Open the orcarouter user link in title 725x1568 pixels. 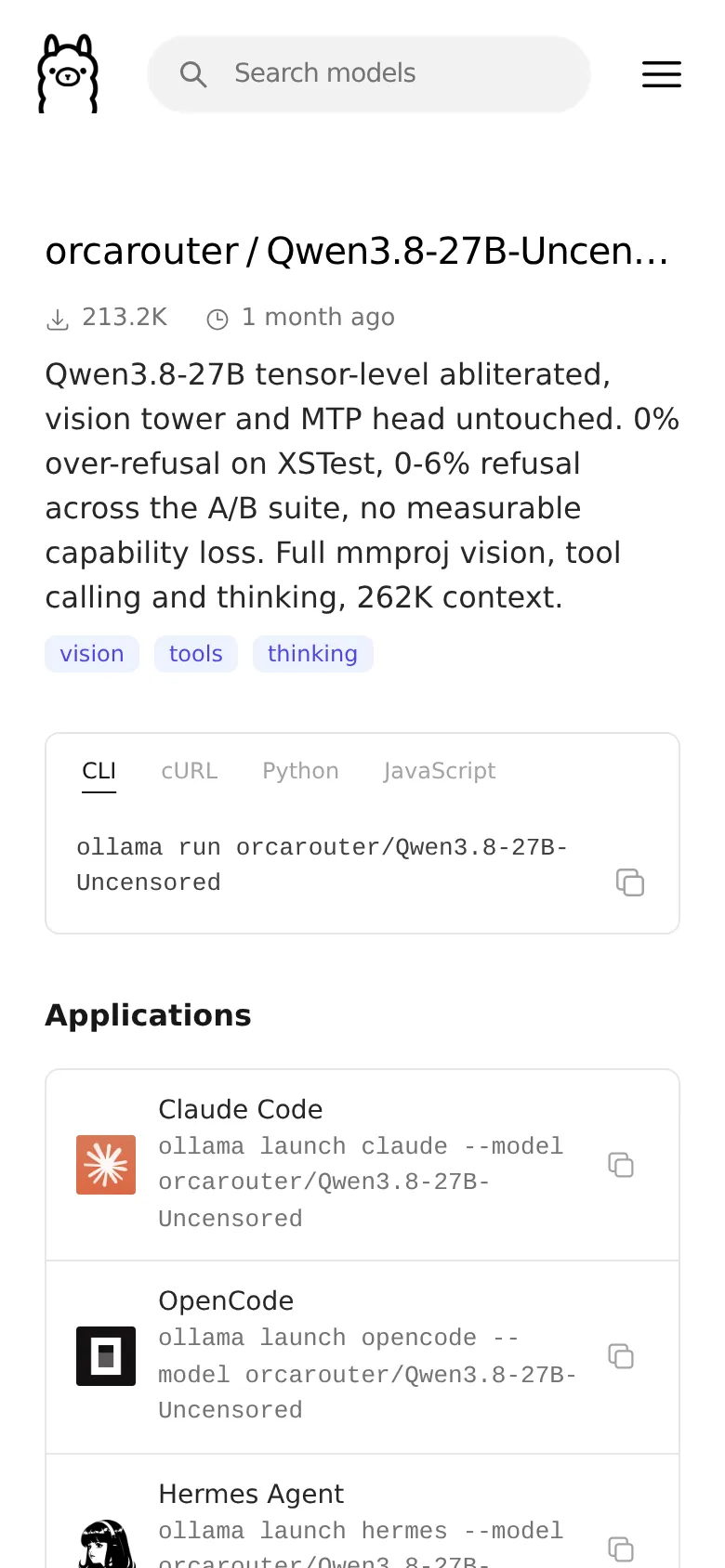pos(142,252)
